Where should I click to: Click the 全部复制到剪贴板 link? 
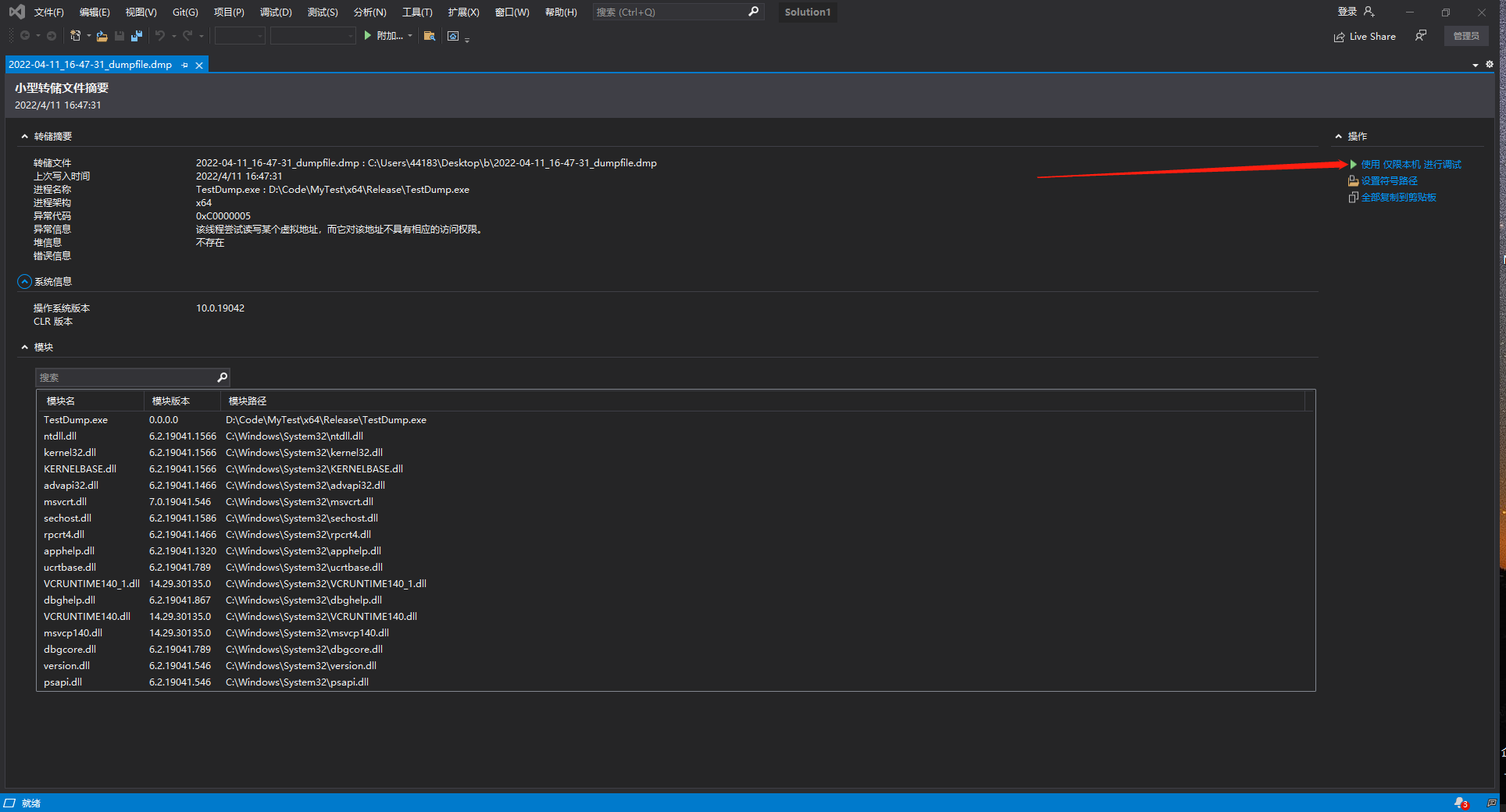[x=1398, y=198]
